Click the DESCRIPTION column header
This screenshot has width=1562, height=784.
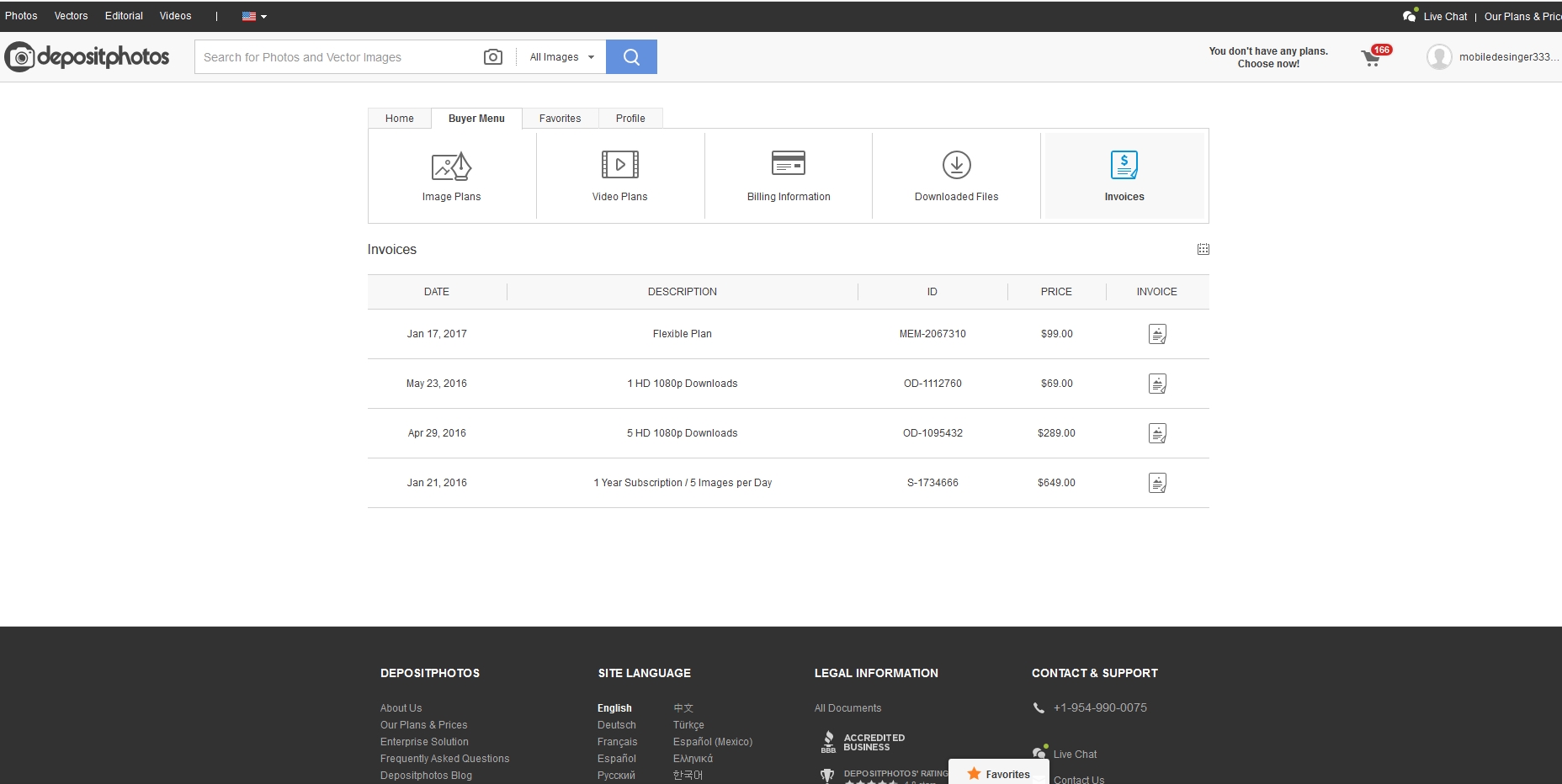point(683,292)
